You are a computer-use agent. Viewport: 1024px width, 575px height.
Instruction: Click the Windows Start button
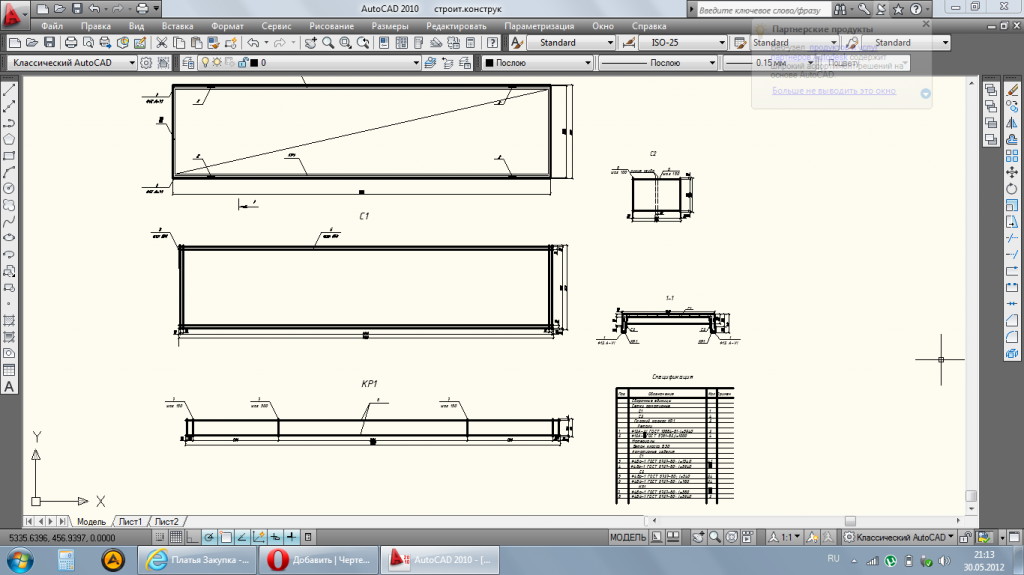[x=20, y=560]
